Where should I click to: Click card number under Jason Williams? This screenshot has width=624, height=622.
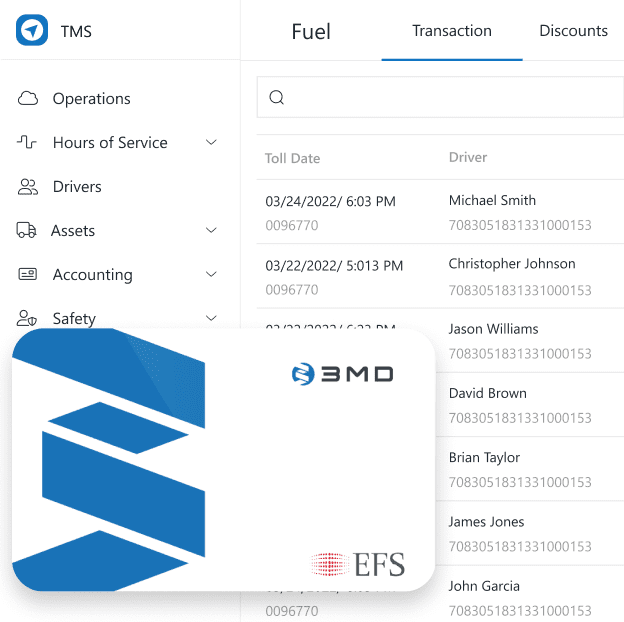(x=520, y=354)
